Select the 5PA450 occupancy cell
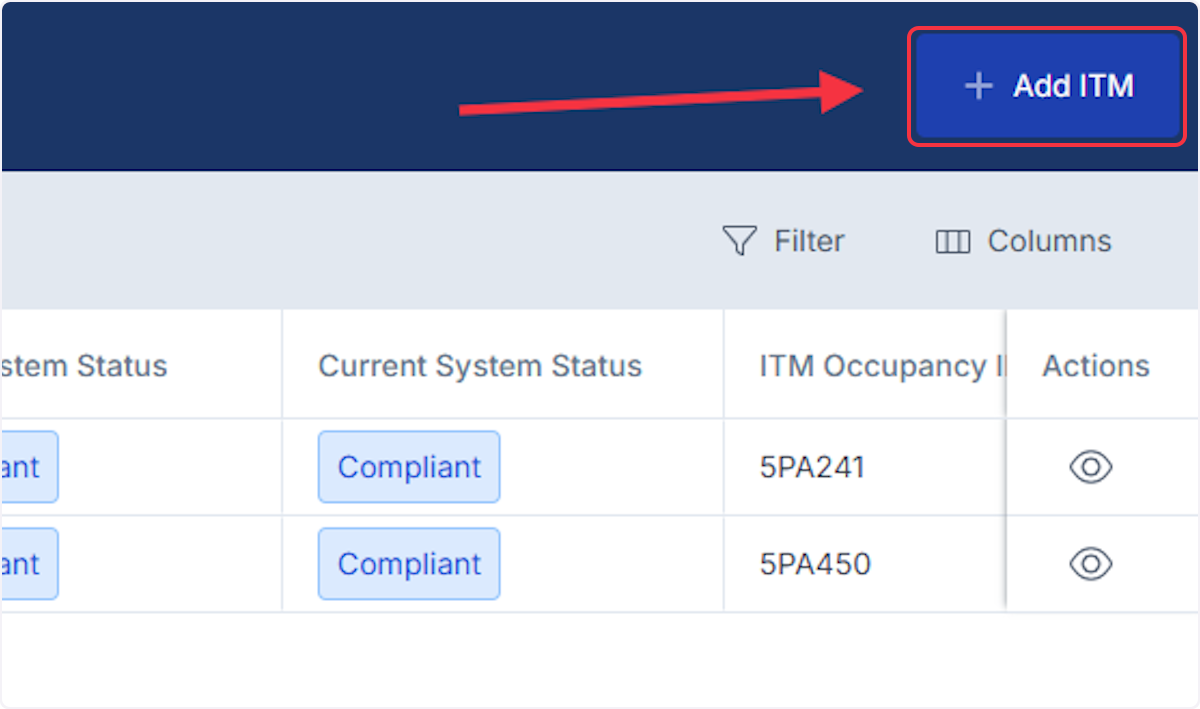1200x709 pixels. (864, 564)
